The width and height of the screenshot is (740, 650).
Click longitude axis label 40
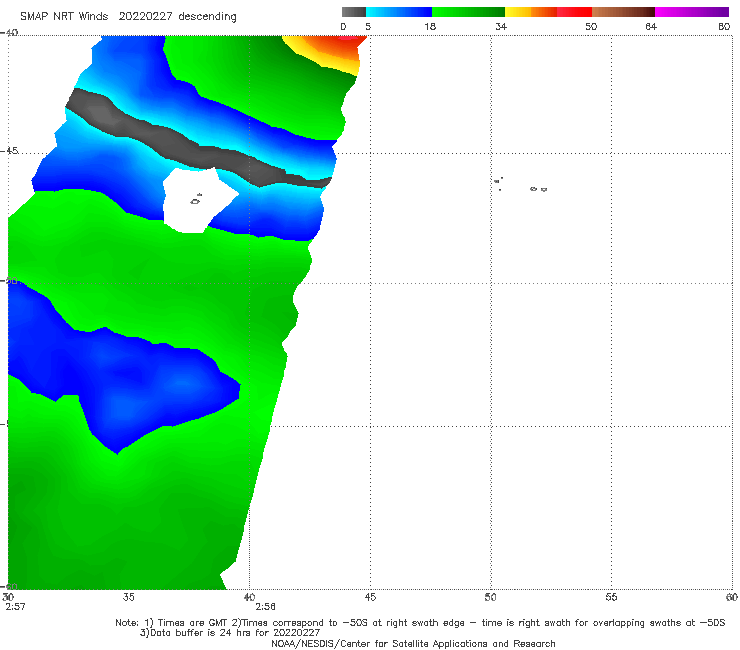pos(249,597)
